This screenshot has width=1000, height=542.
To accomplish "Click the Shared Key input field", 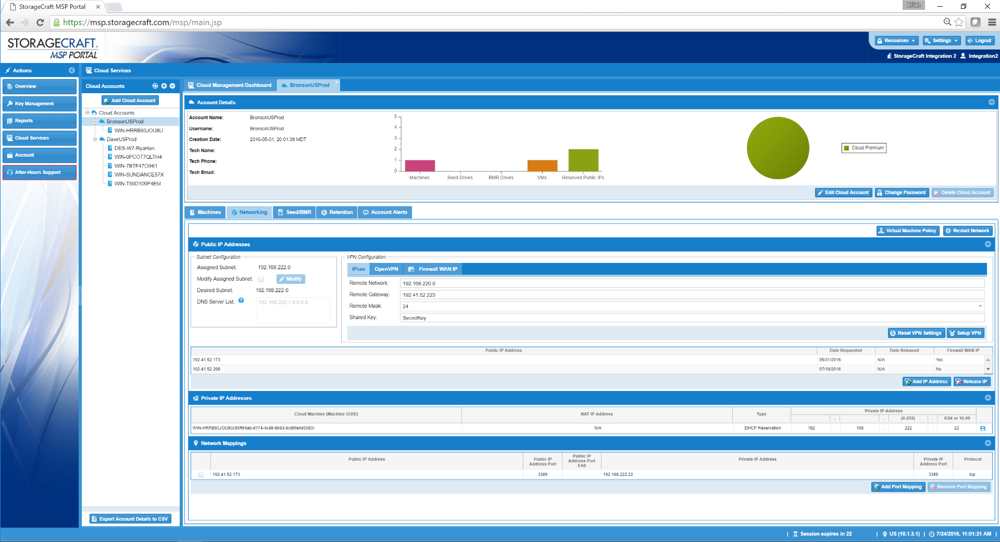I will (x=692, y=318).
